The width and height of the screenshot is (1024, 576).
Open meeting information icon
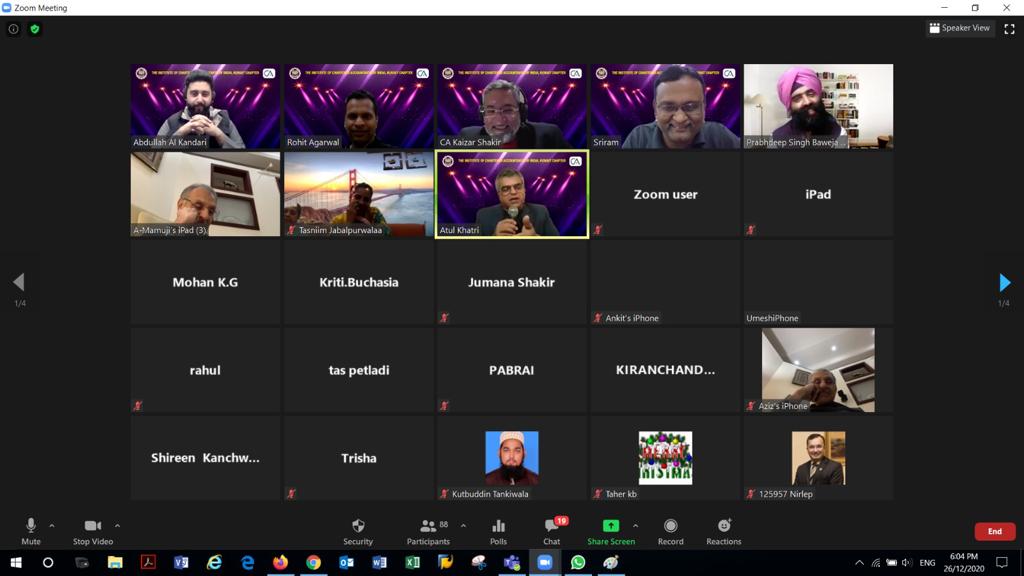point(13,29)
